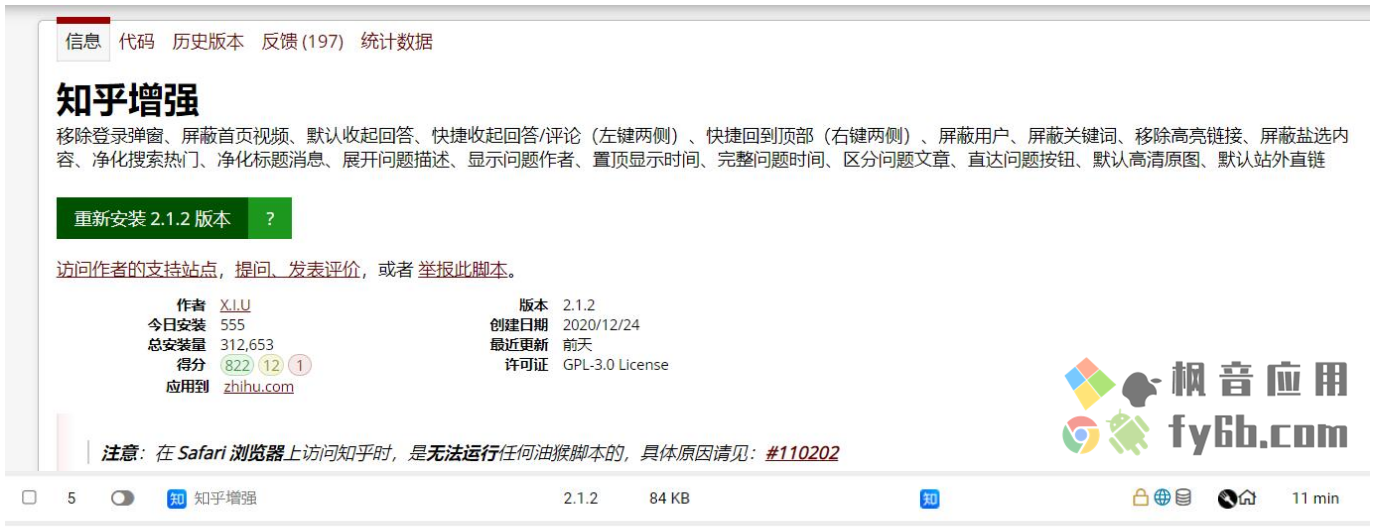Tick the checkbox for the 知乎增强 script row

(x=29, y=498)
